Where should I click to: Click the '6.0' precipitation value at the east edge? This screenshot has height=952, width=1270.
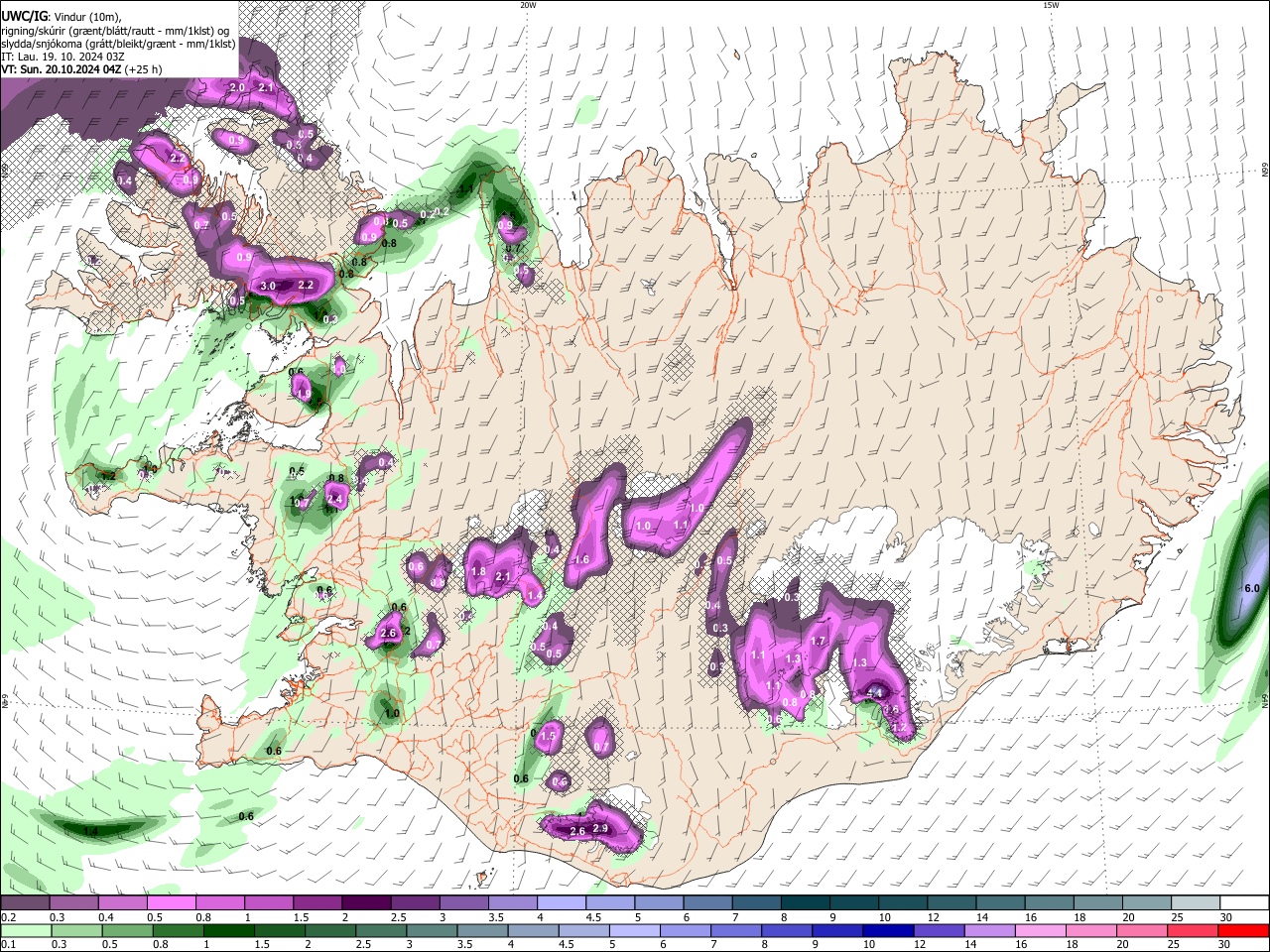tap(1252, 588)
